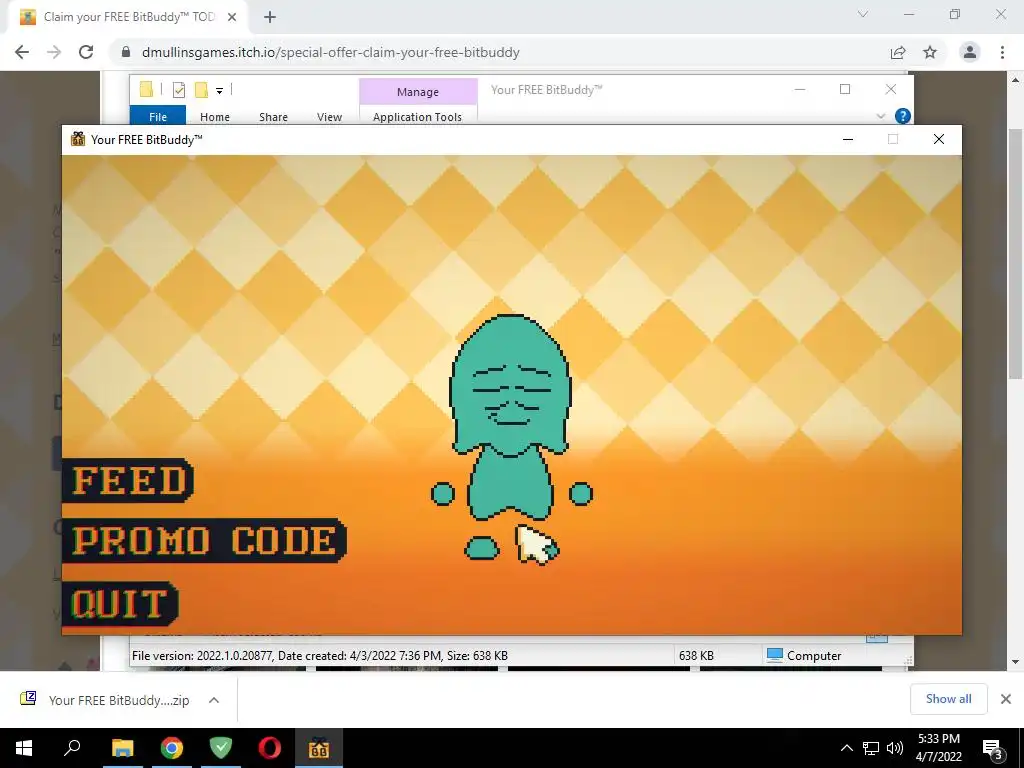The width and height of the screenshot is (1024, 768).
Task: Open the Share ribbon tab in Explorer
Action: [x=273, y=117]
